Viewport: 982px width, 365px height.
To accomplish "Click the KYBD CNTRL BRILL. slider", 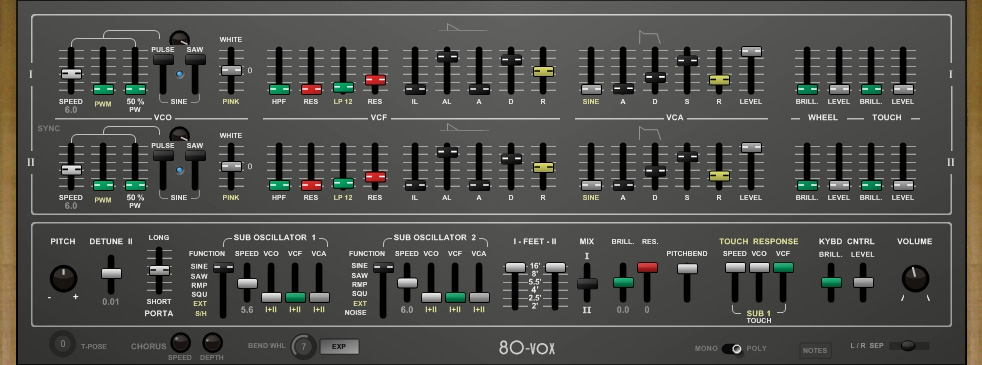I will 831,282.
